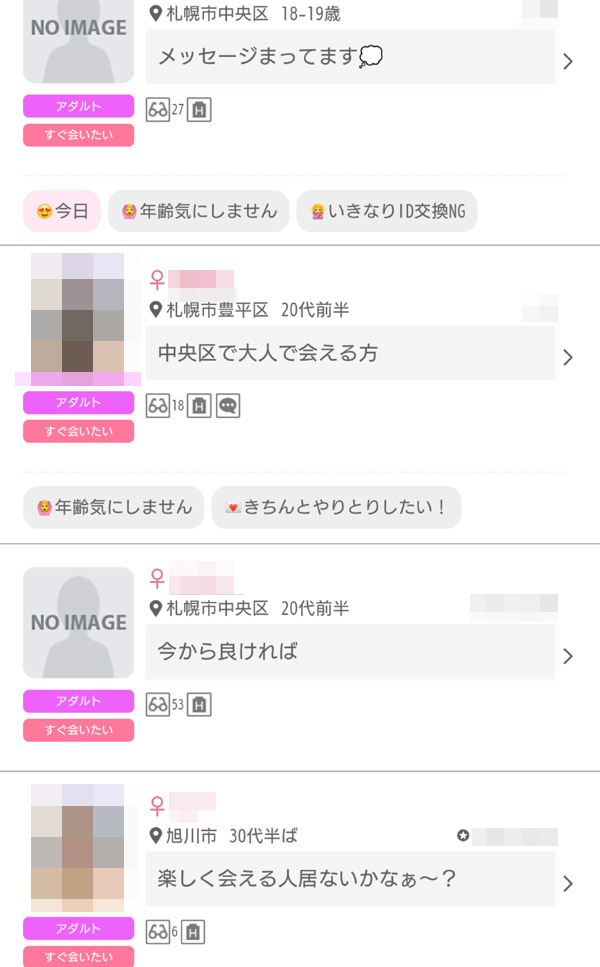600x967 pixels.
Task: Open the message titled 楽しく会える人居ないかなぁ〜？
Action: pyautogui.click(x=350, y=879)
